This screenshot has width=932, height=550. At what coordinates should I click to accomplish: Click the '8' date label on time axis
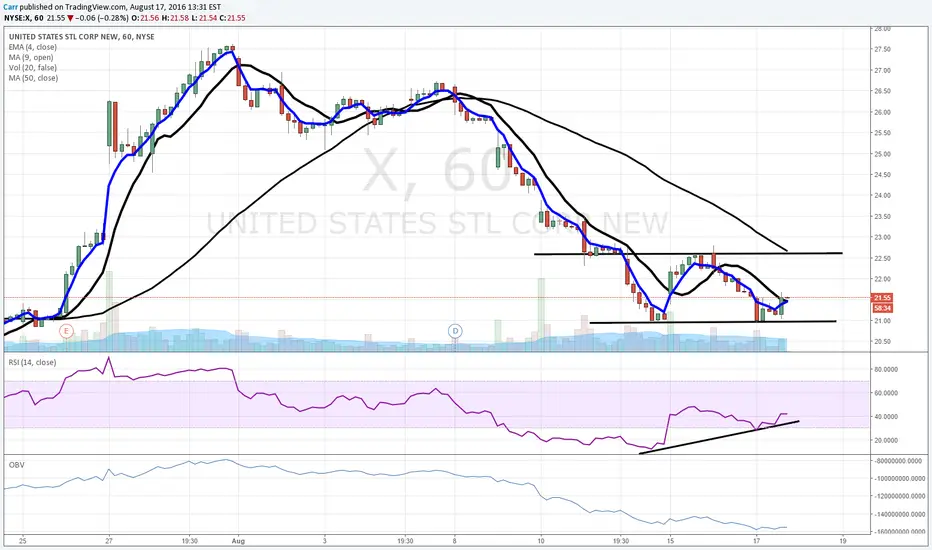(454, 541)
